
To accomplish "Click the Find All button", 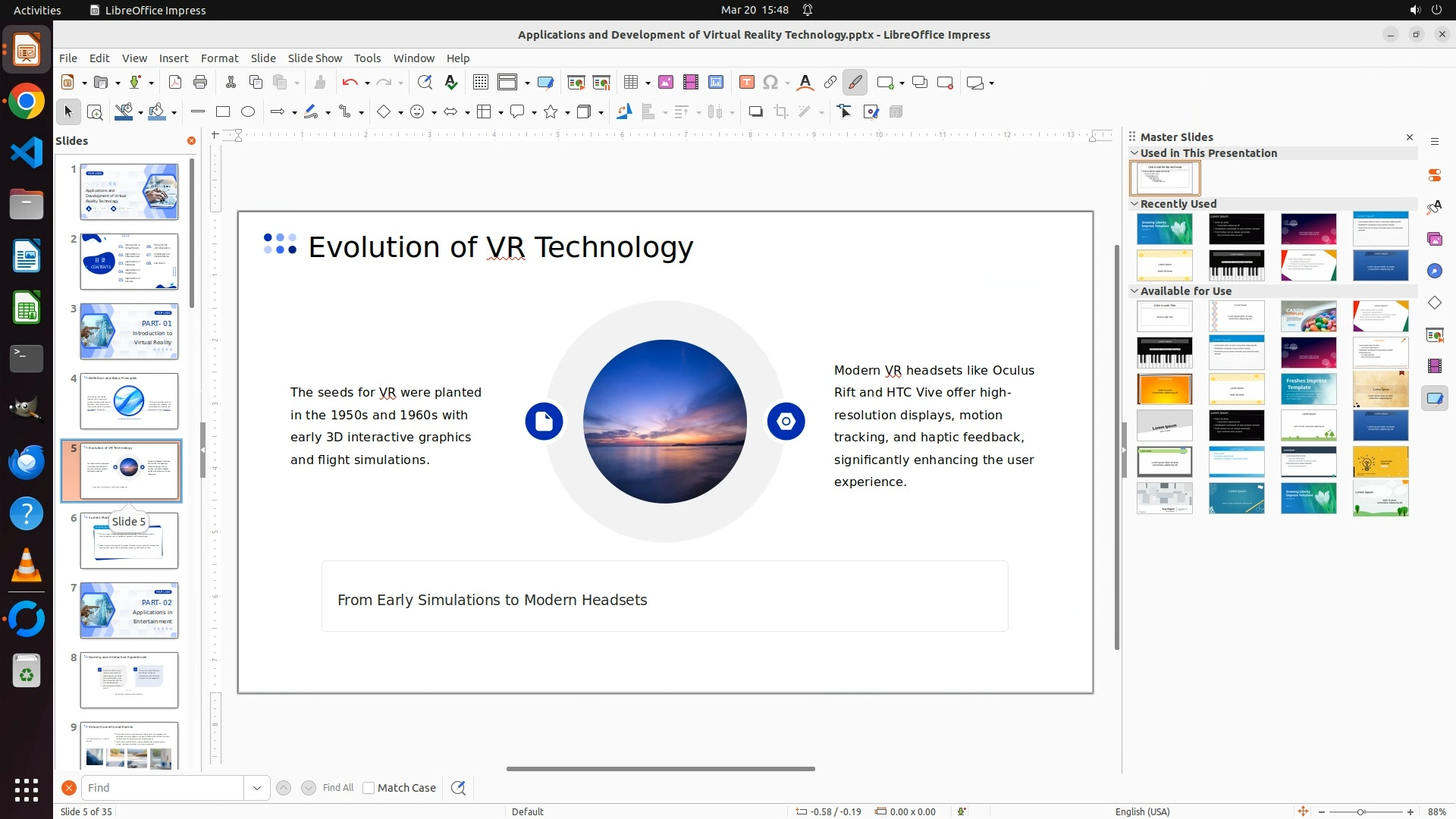I will tap(337, 788).
